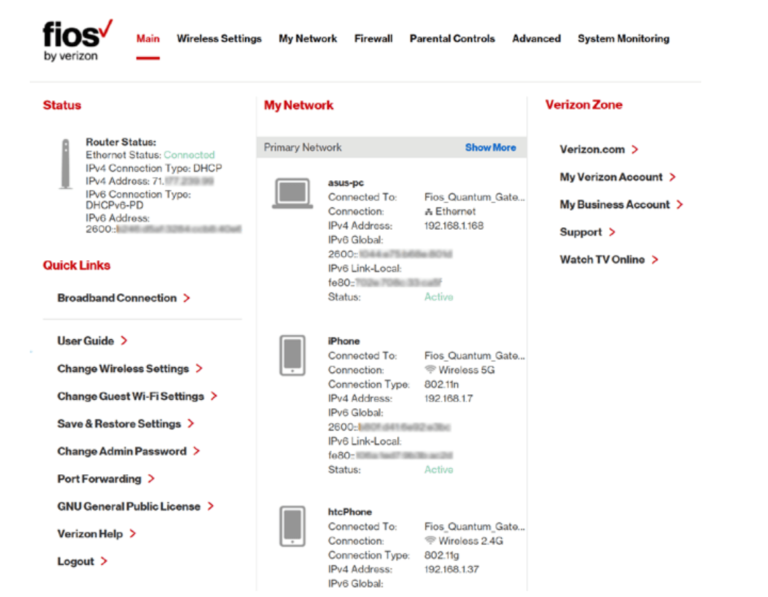Open the Broadband Connection quick link
This screenshot has width=768, height=597.
tap(117, 298)
